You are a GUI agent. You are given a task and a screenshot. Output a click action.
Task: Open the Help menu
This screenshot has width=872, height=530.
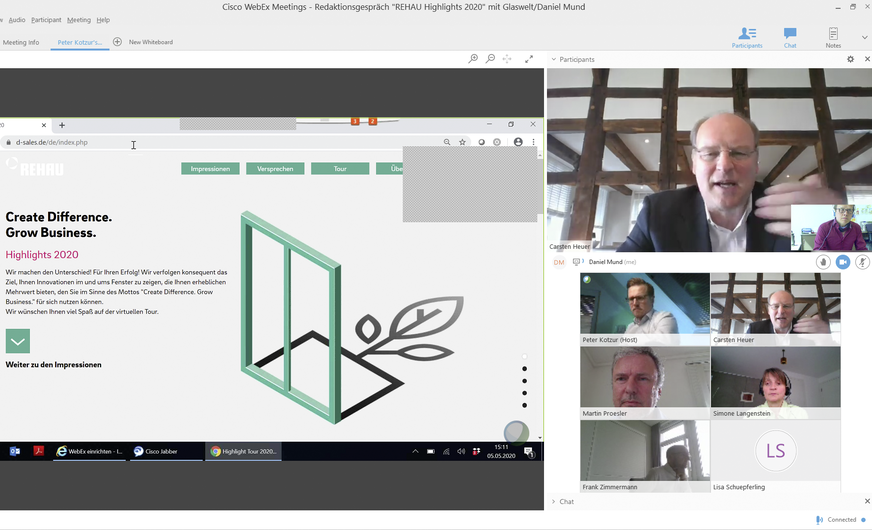click(x=103, y=20)
